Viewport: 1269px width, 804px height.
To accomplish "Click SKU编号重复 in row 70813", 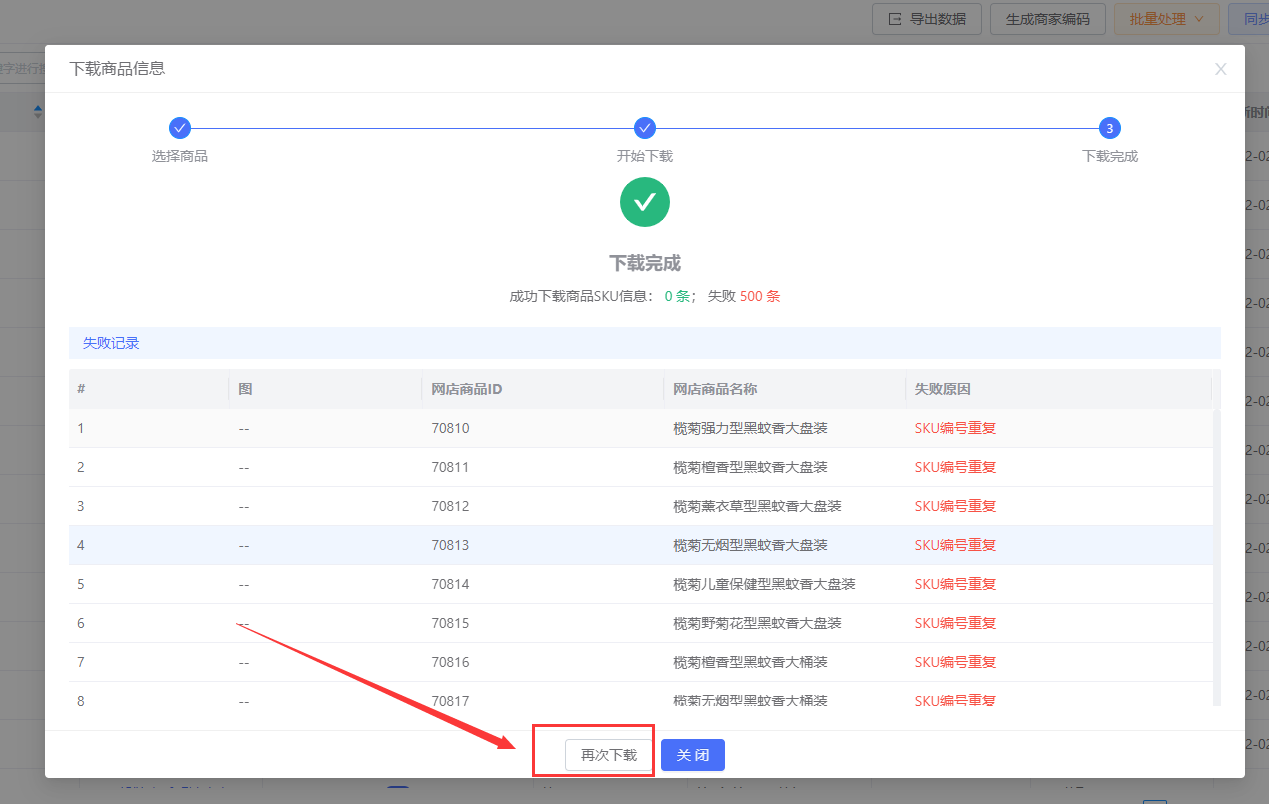I will [955, 545].
